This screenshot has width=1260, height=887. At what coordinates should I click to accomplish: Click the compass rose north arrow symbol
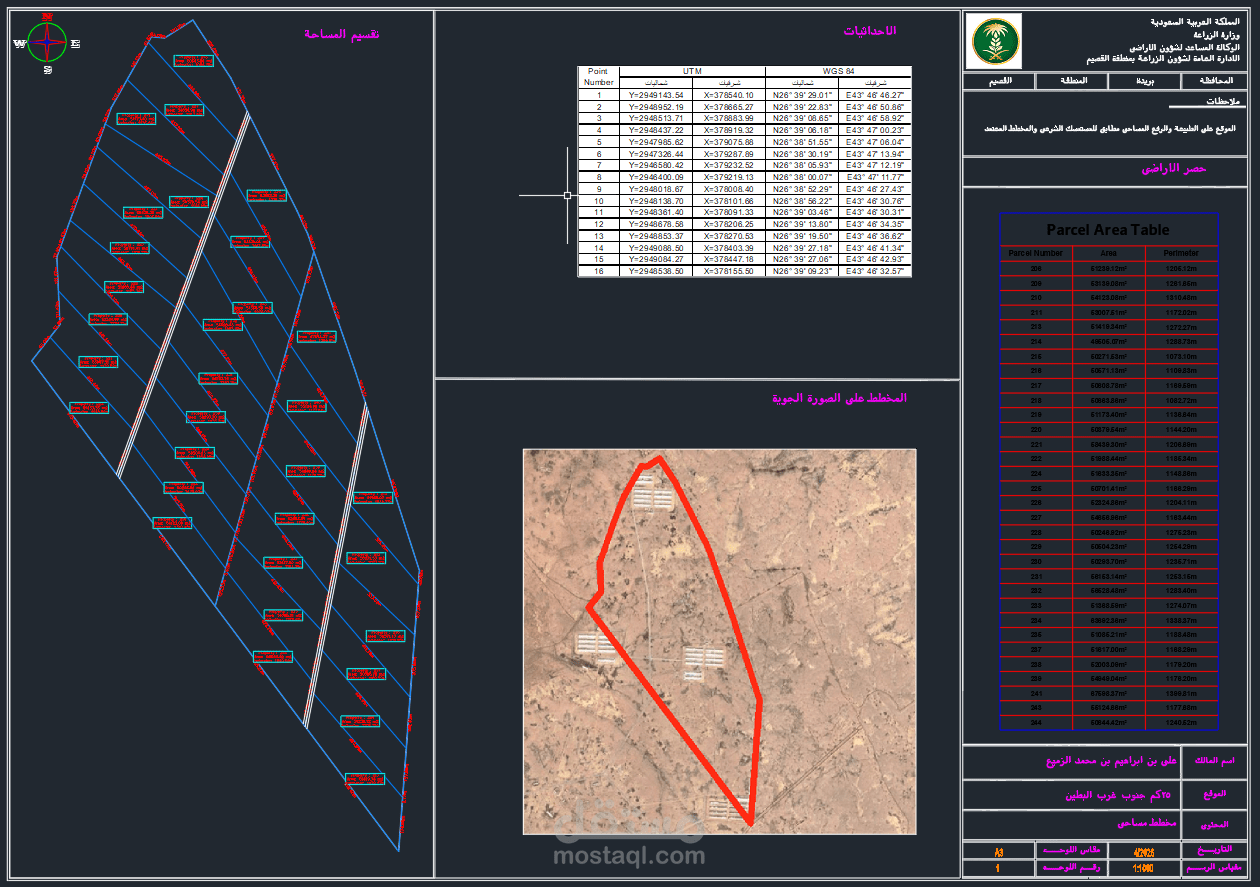[46, 43]
